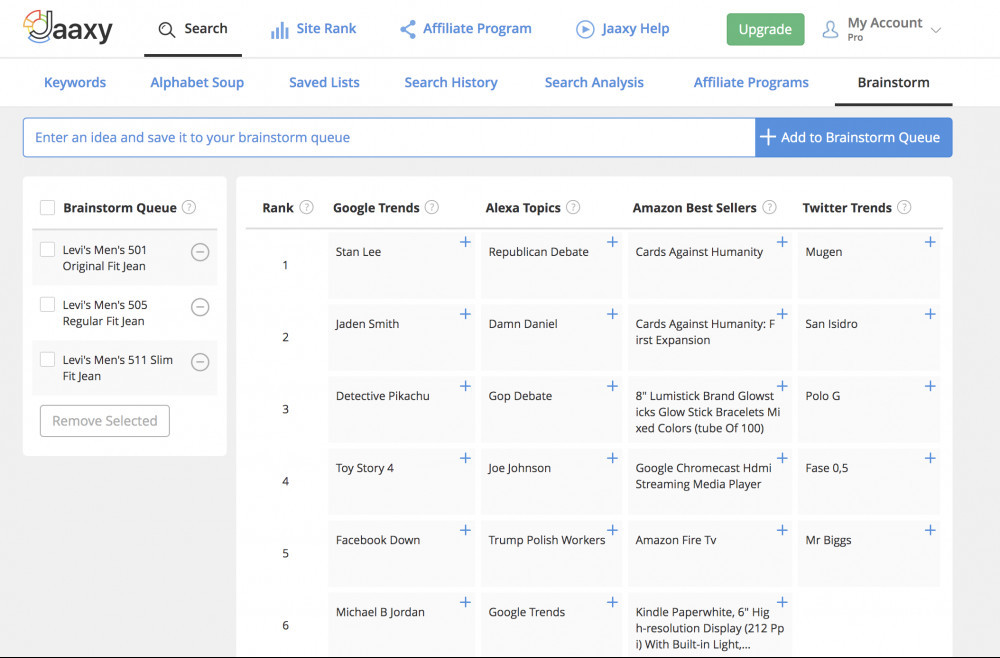Add Gop Debate plus icon

pos(612,386)
